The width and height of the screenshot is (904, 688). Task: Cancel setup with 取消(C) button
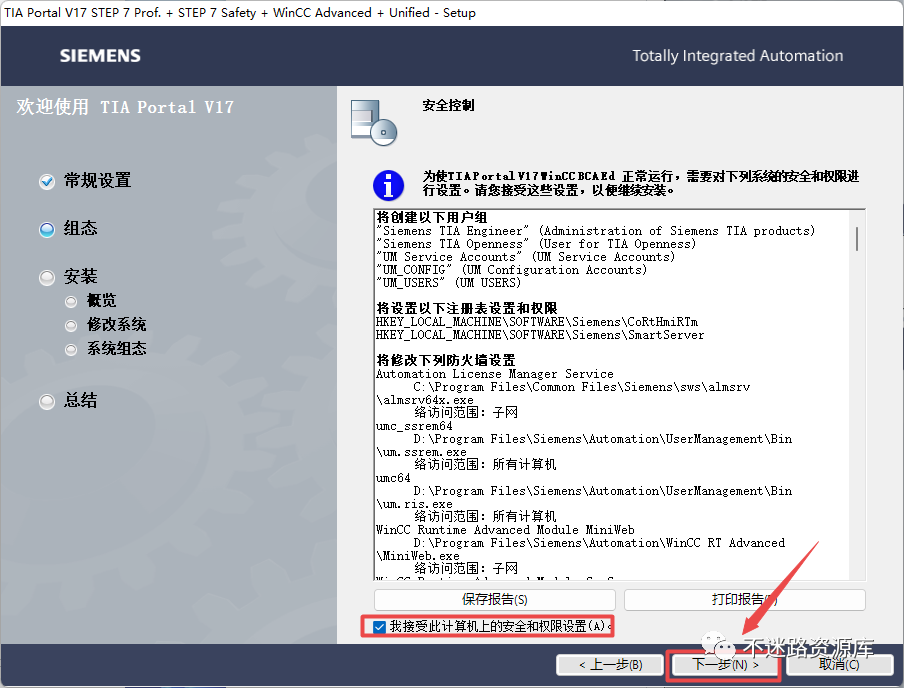click(839, 665)
